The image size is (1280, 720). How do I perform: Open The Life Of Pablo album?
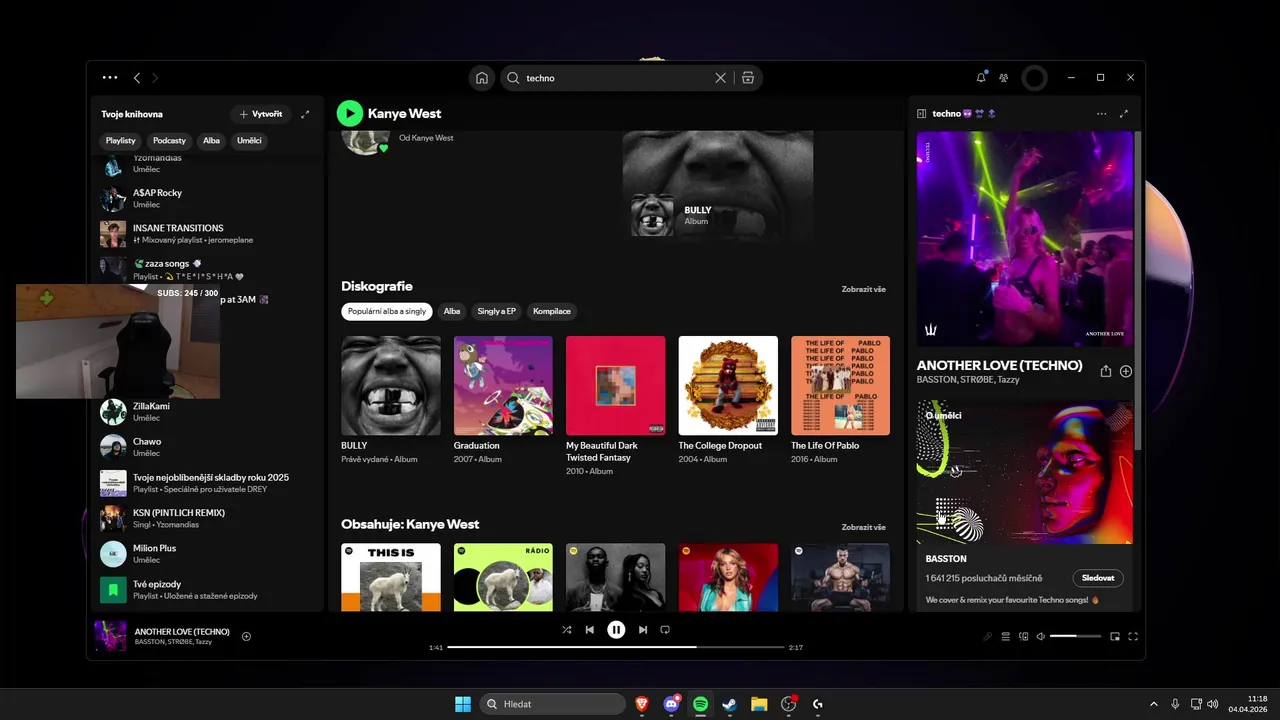(x=840, y=385)
